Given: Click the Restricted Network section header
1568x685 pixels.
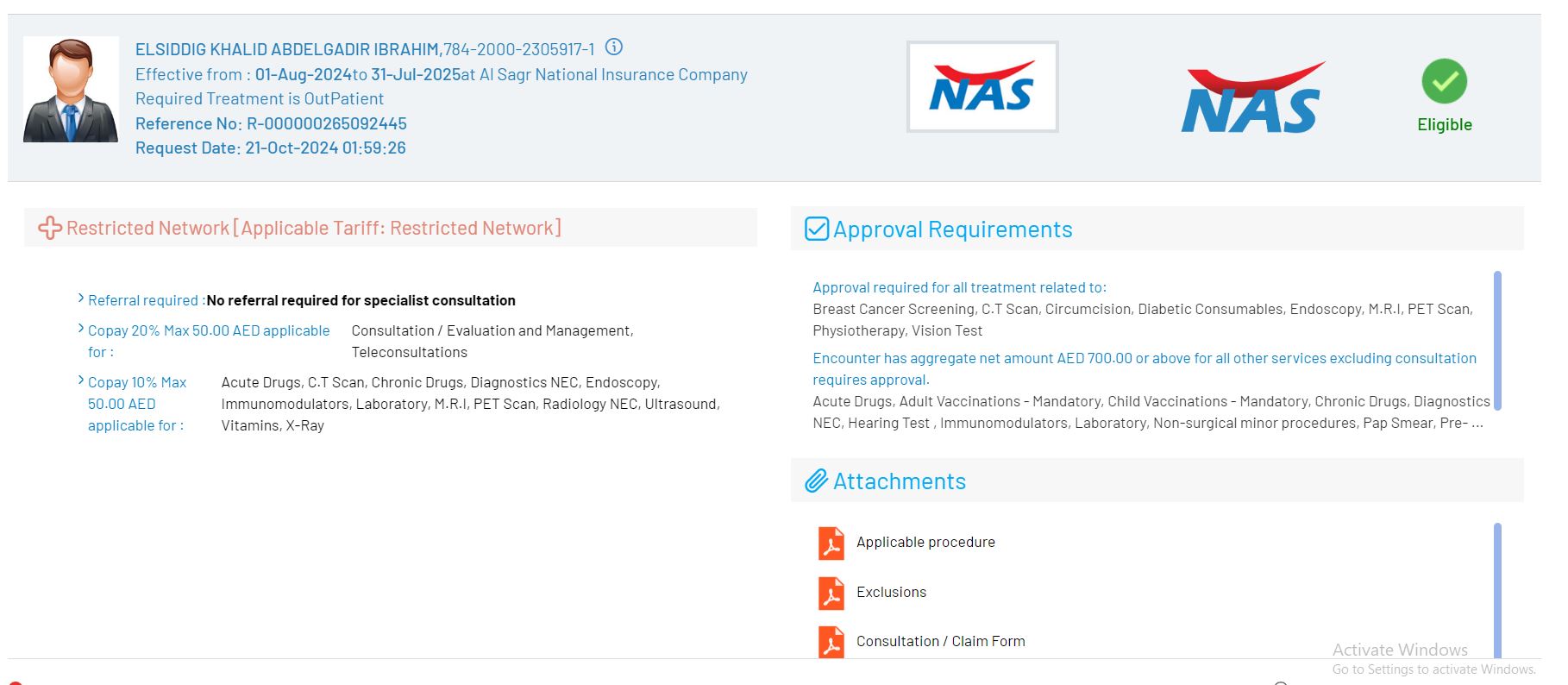Looking at the screenshot, I should point(314,228).
